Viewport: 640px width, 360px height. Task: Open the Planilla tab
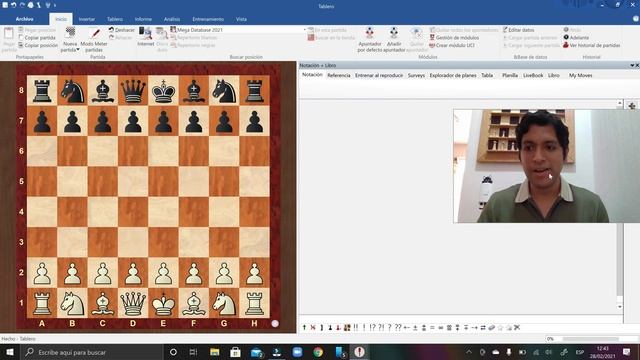(x=510, y=76)
